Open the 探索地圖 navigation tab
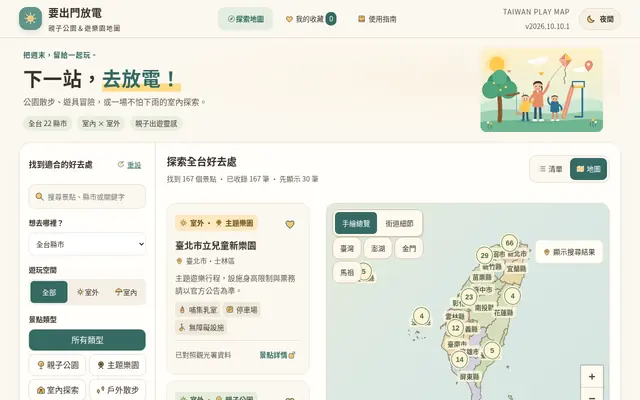Screen dimensions: 640x400 pos(245,19)
